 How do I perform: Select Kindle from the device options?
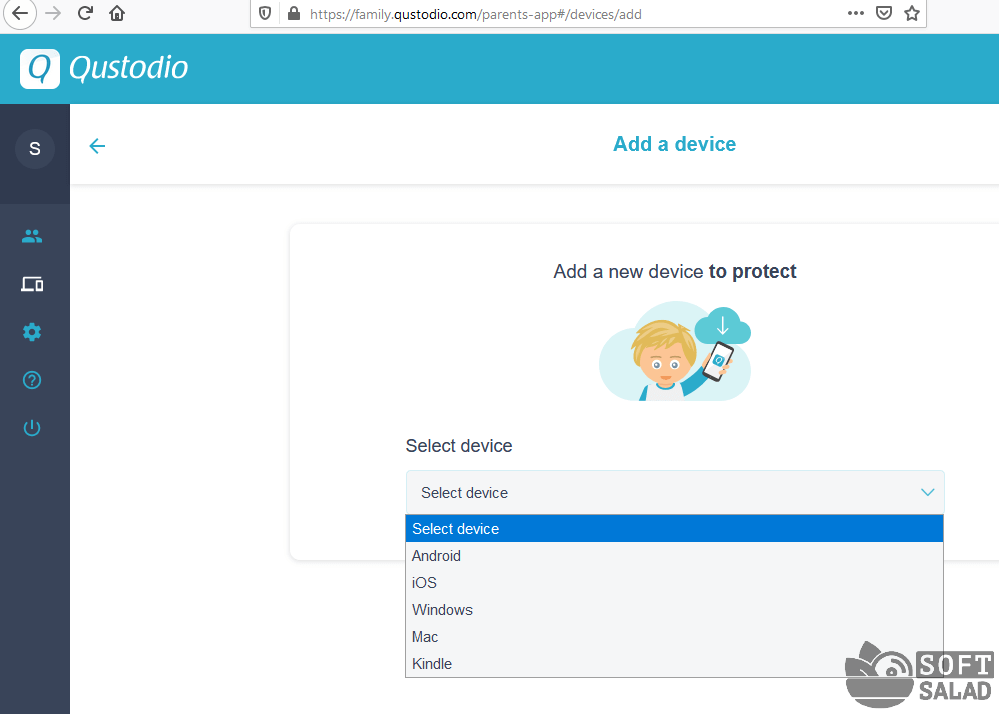432,664
